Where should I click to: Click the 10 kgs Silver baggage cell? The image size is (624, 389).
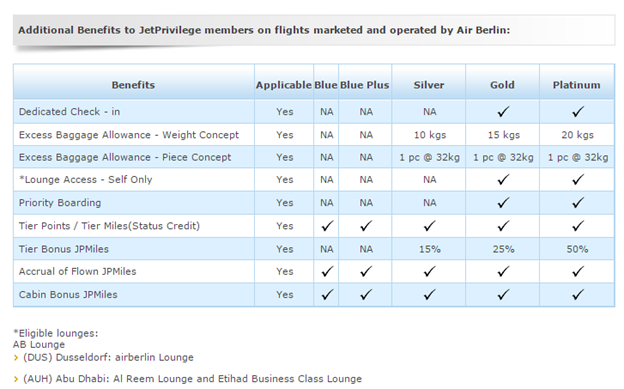point(430,135)
